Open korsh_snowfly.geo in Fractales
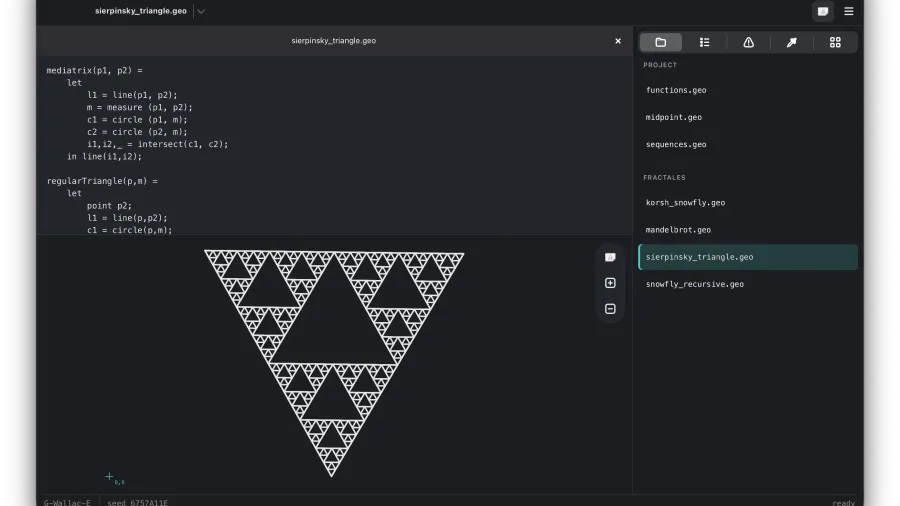The image size is (900, 506). click(x=685, y=203)
